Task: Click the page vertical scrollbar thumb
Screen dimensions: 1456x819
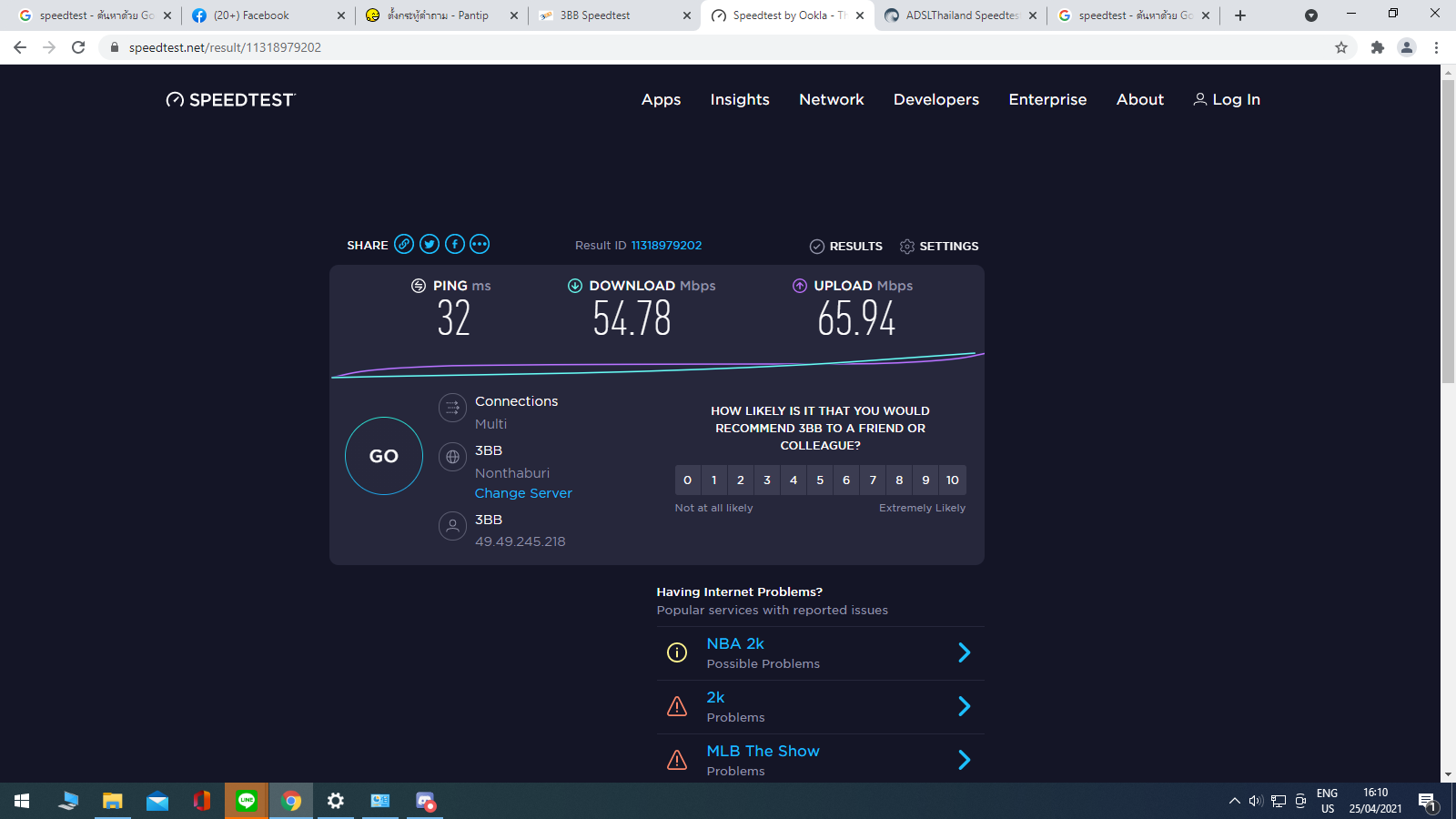Action: [x=1448, y=231]
